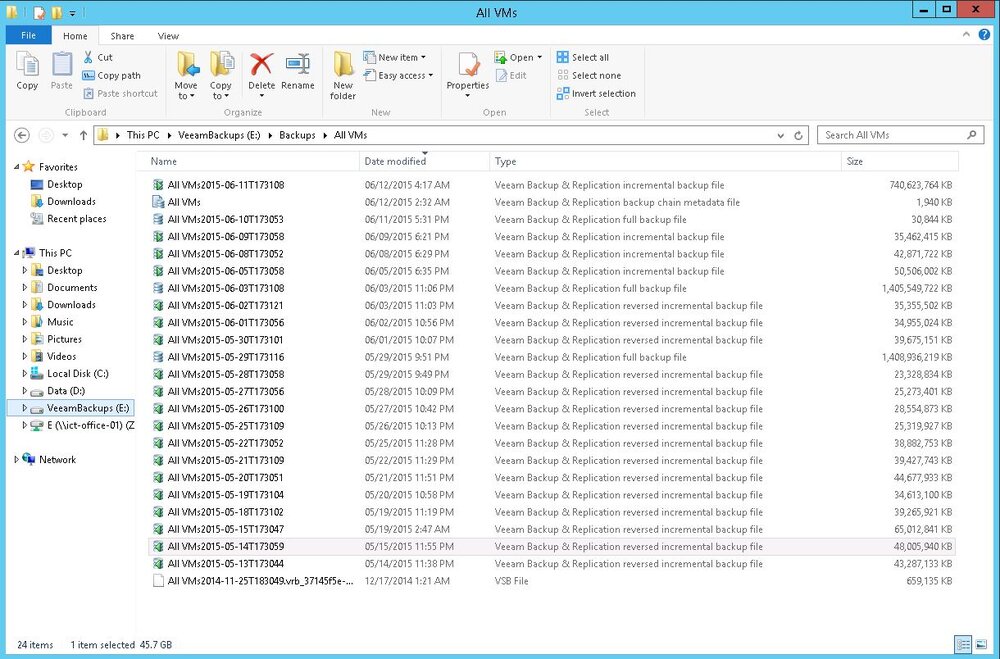Select Videos folder in This PC
Image resolution: width=1000 pixels, height=659 pixels.
(61, 357)
